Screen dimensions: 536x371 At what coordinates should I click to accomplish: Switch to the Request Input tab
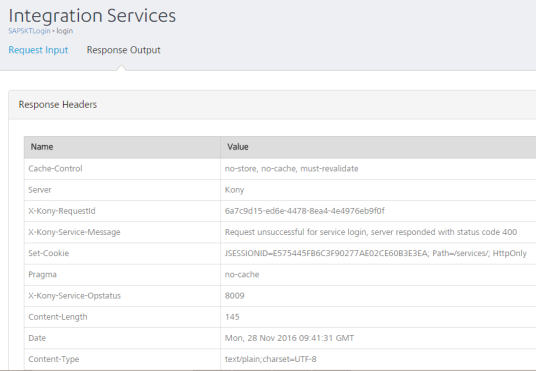[38, 50]
